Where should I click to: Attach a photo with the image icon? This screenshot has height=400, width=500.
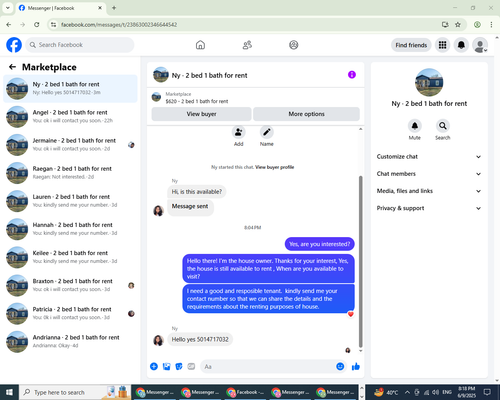(166, 367)
